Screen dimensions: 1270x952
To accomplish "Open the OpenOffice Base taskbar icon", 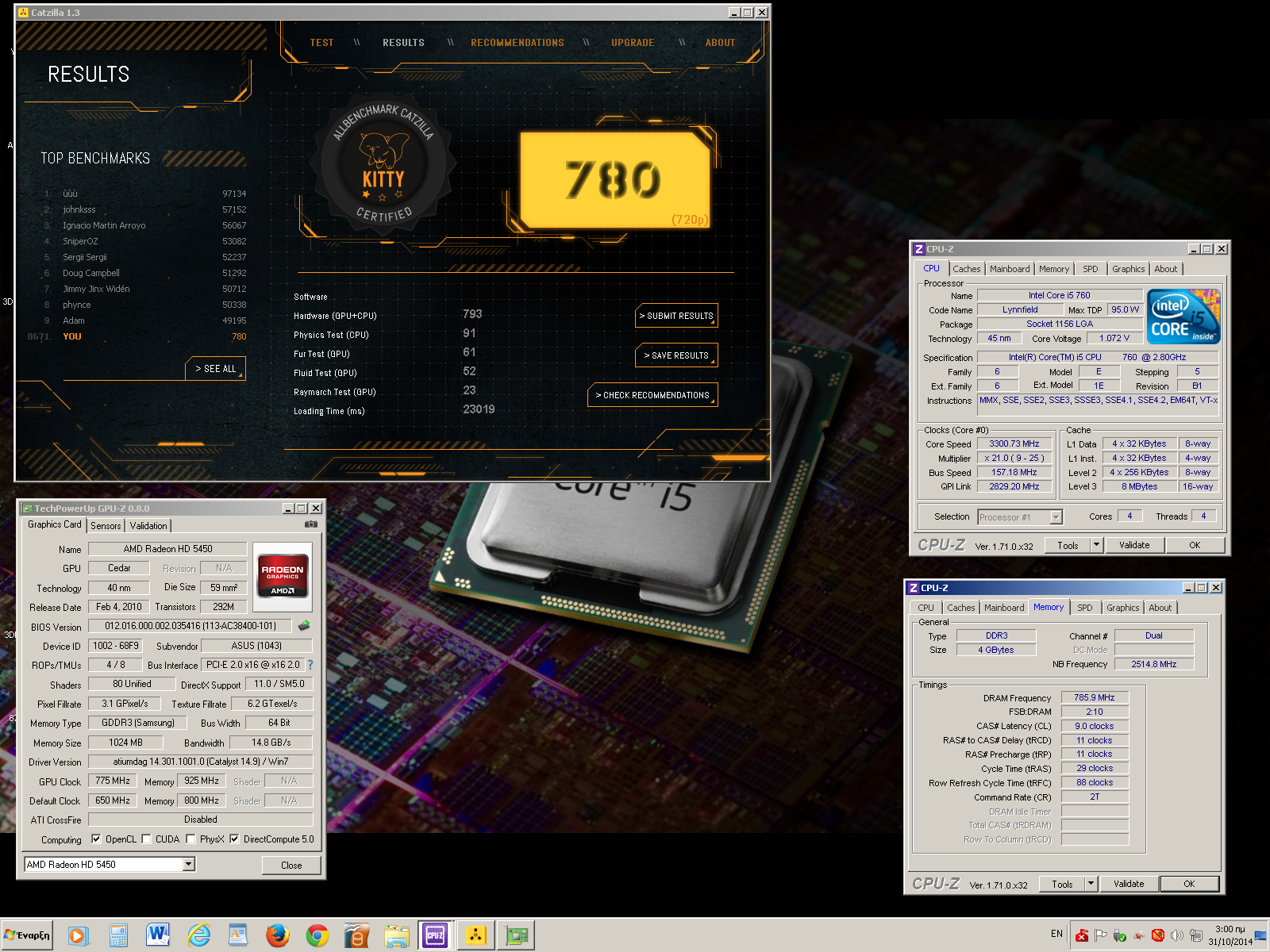I will 357,936.
